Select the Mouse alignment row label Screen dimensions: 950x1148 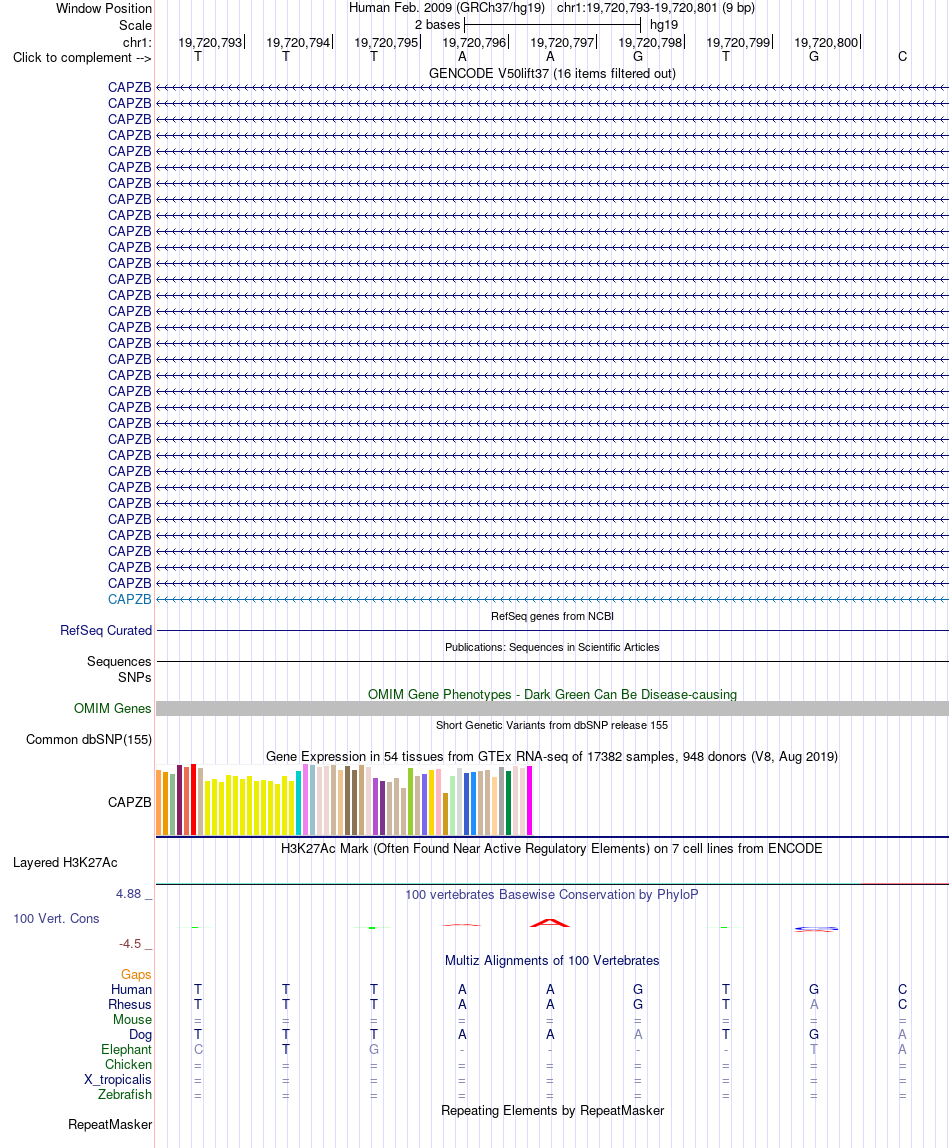click(x=132, y=1019)
